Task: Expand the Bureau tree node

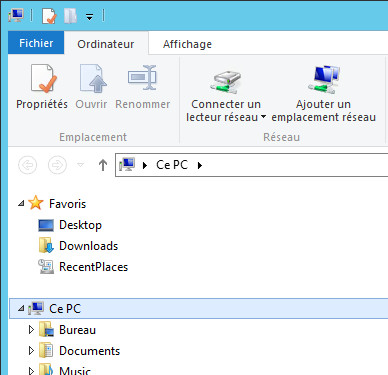Action: click(x=31, y=330)
